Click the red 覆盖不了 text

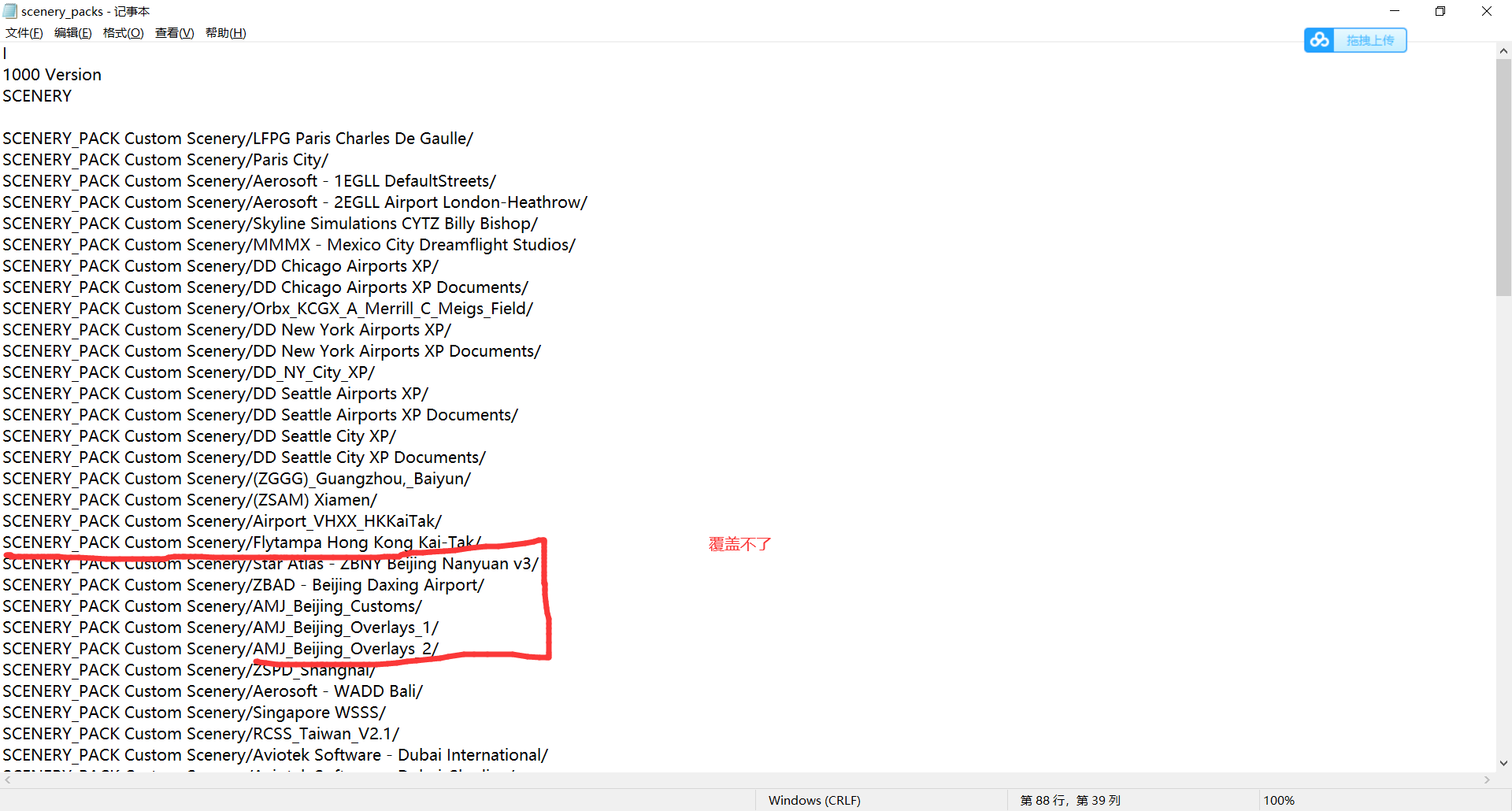point(739,544)
